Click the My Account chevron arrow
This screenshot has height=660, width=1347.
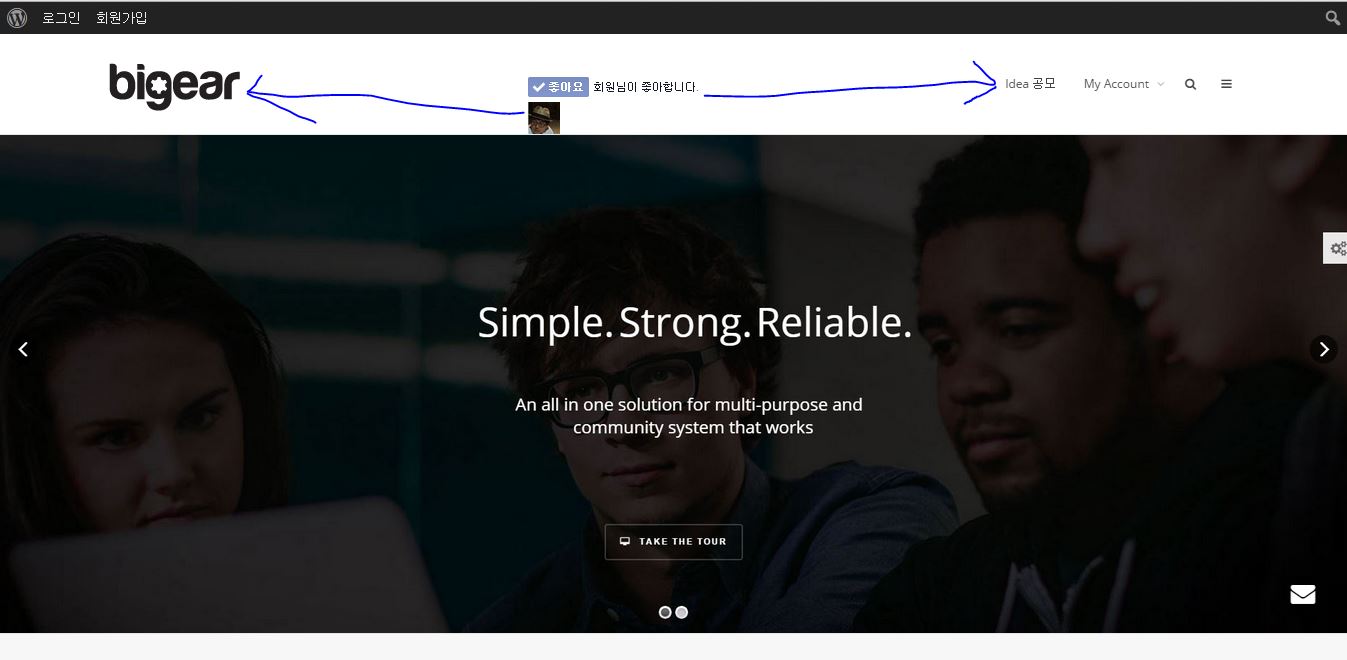click(1160, 85)
